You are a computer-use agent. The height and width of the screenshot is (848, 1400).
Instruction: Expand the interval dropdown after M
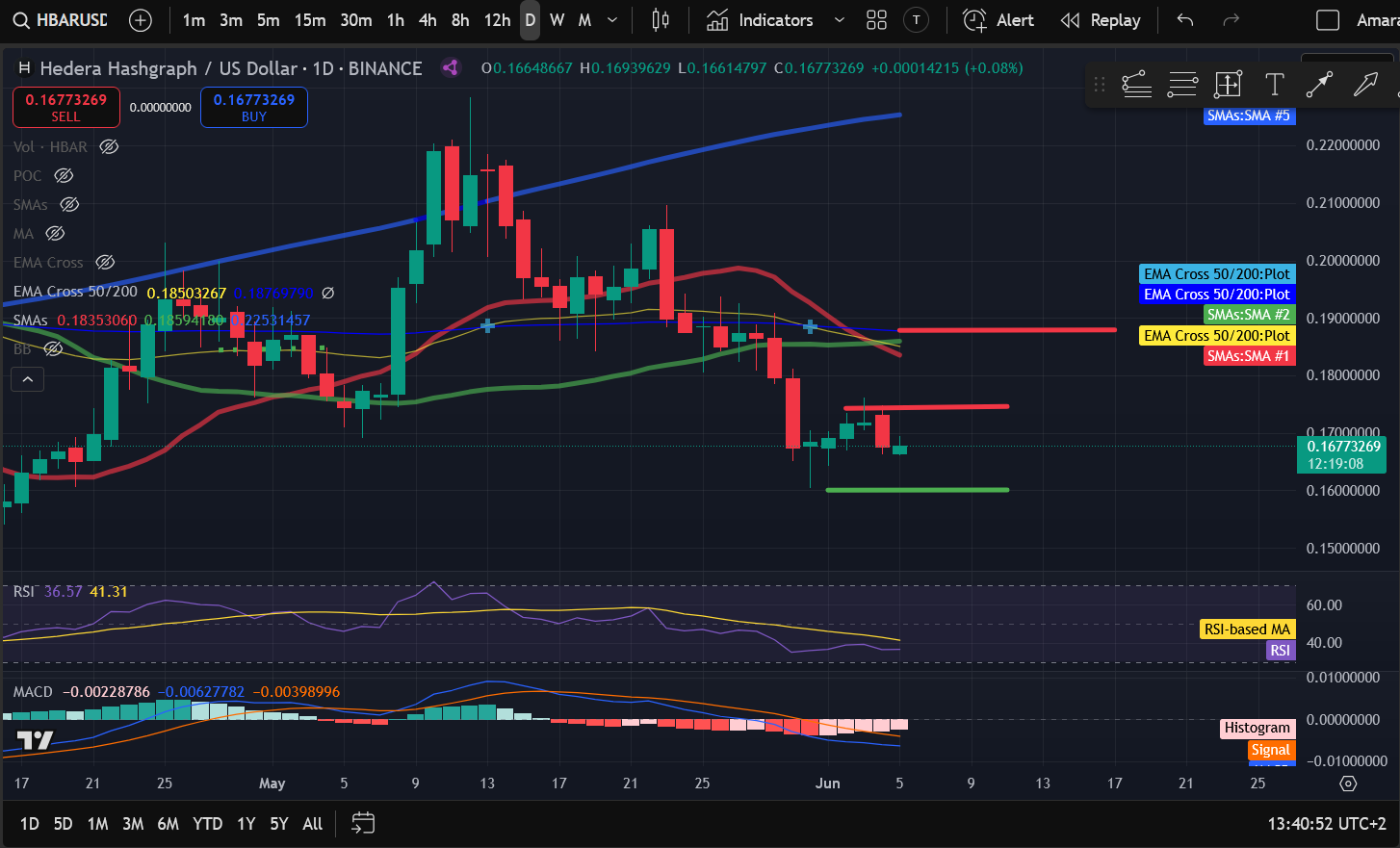click(612, 20)
